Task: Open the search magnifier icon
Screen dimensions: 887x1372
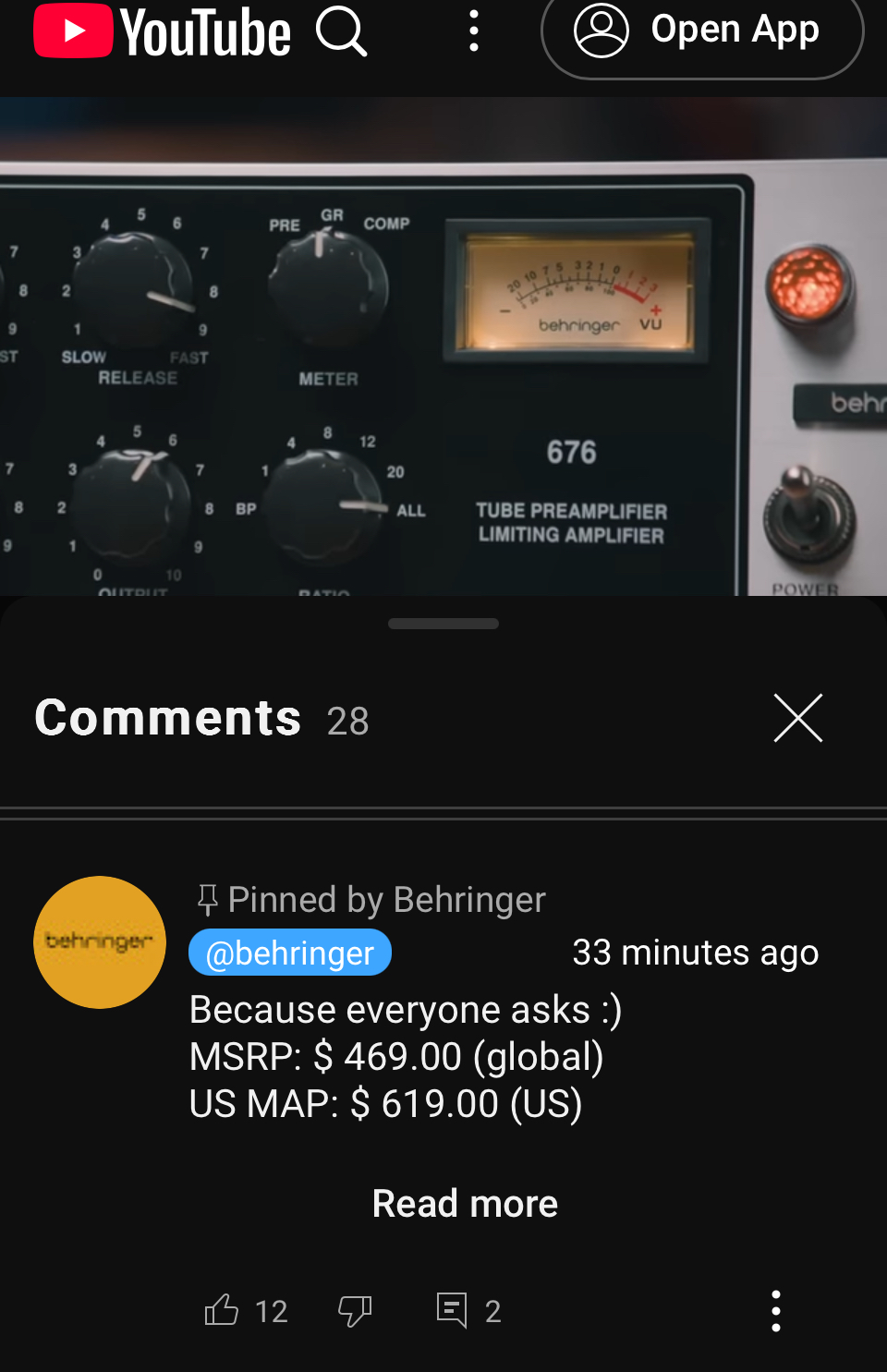Action: pos(342,30)
